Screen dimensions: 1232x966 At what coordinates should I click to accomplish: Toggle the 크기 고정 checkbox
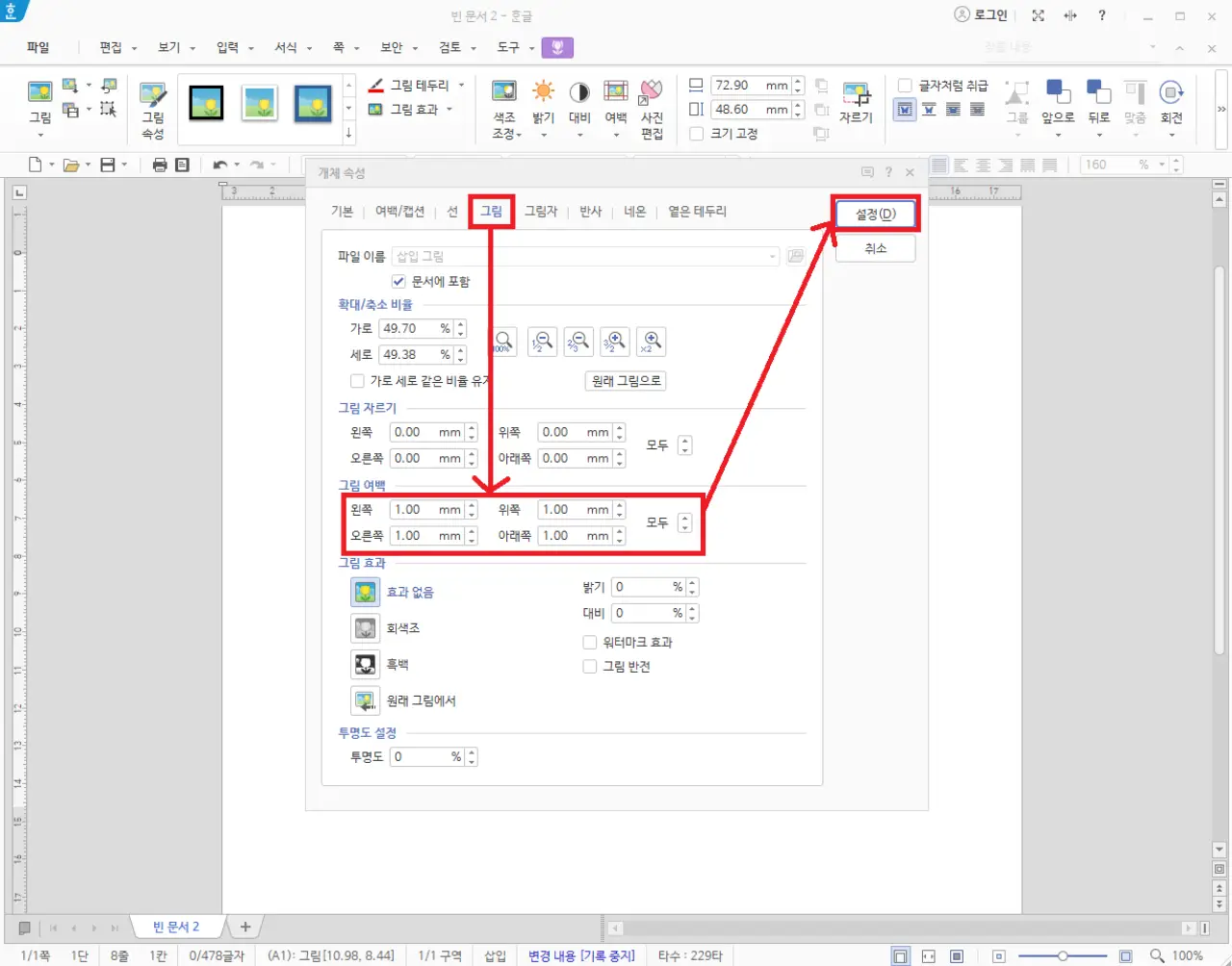pos(696,134)
